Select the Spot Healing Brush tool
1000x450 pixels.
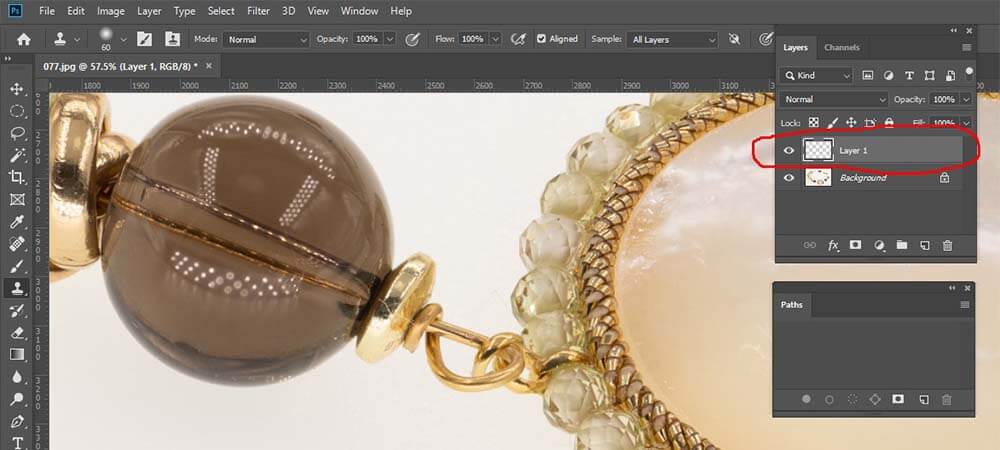[x=17, y=243]
